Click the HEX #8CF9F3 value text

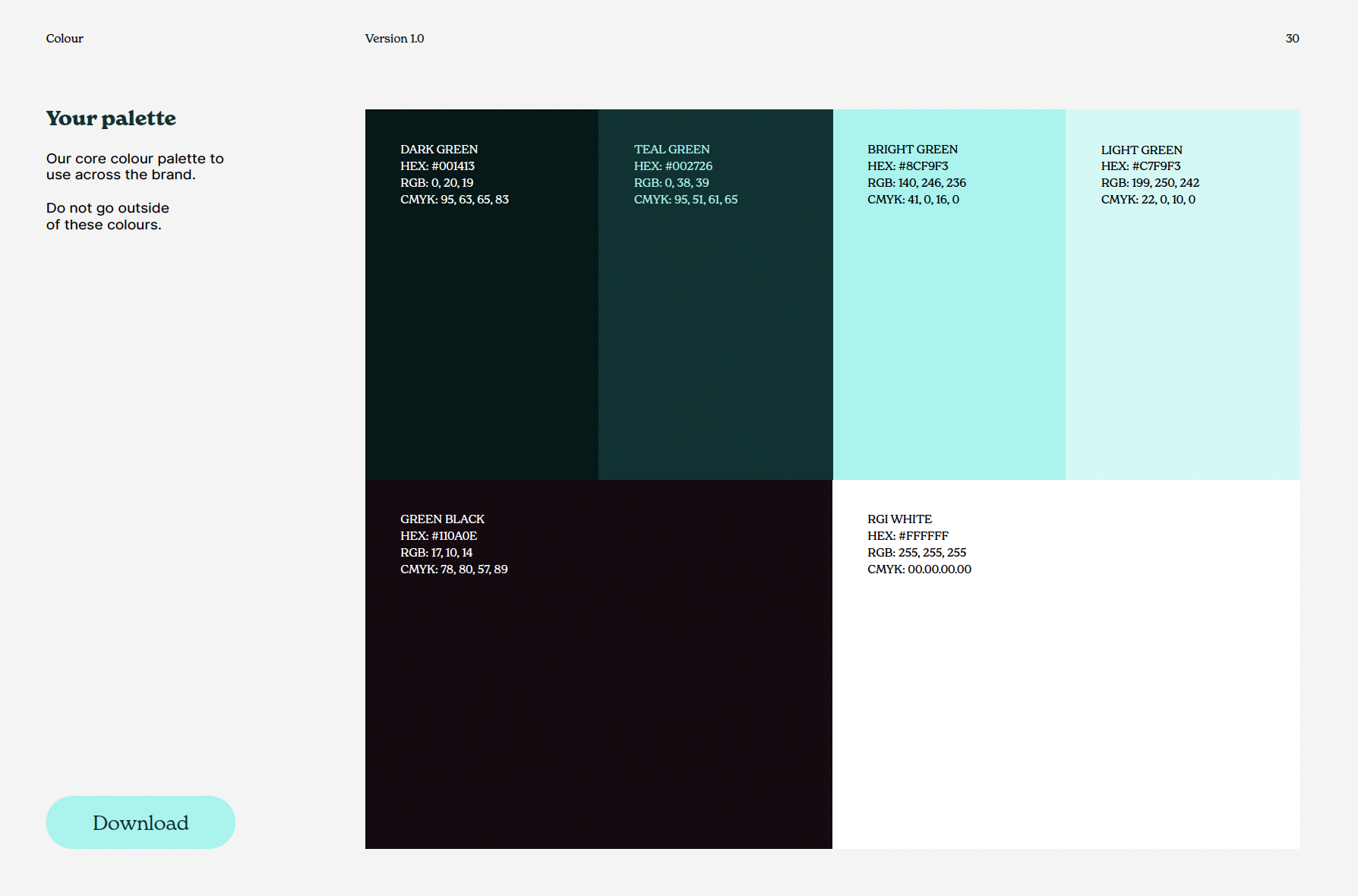point(908,166)
